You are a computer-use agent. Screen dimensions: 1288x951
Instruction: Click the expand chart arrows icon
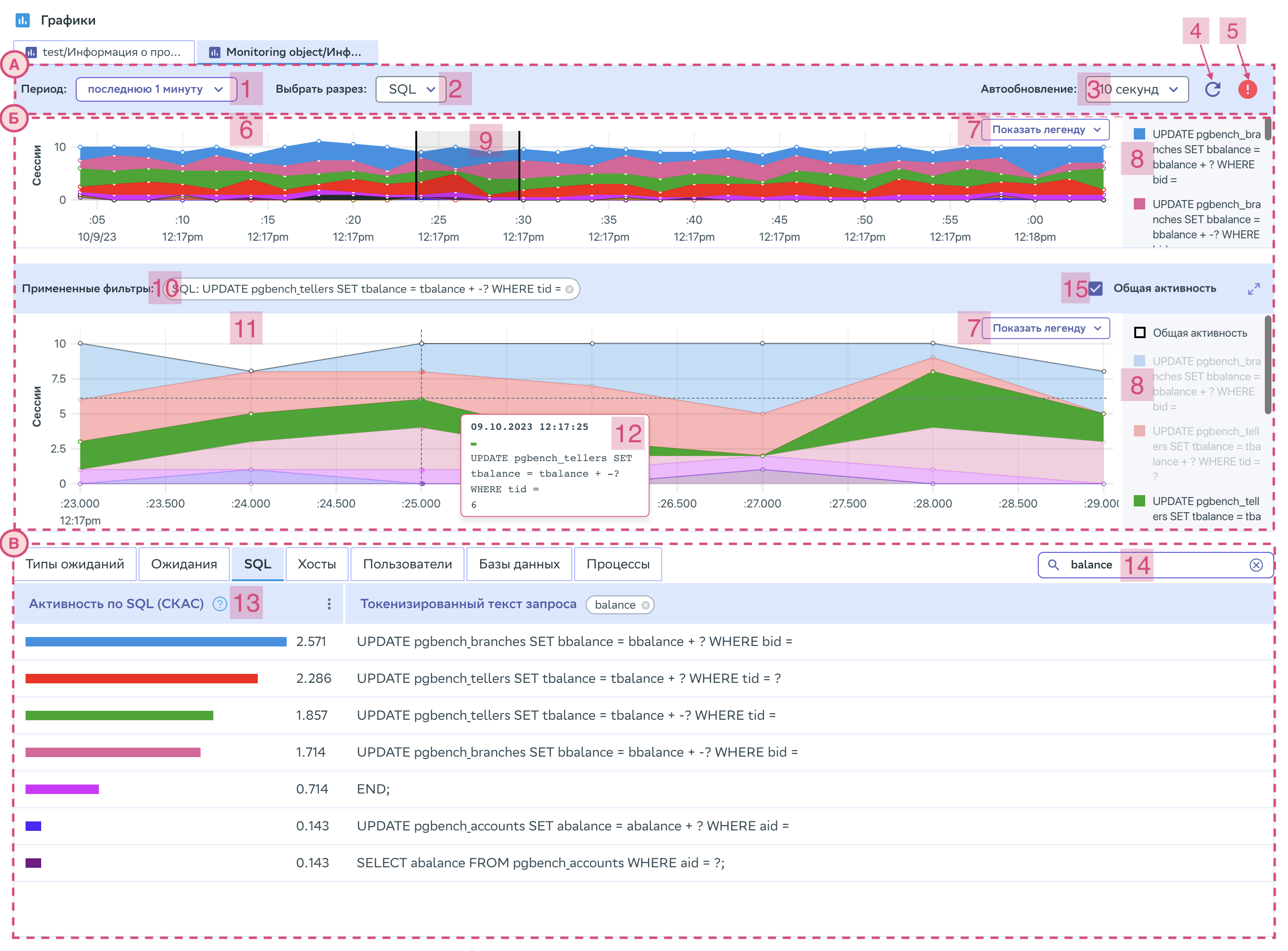1253,289
